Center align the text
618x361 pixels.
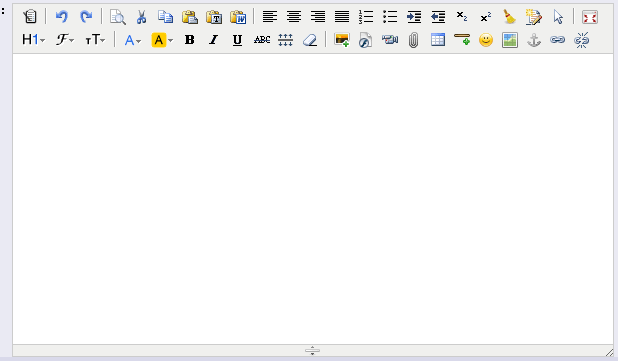(294, 17)
